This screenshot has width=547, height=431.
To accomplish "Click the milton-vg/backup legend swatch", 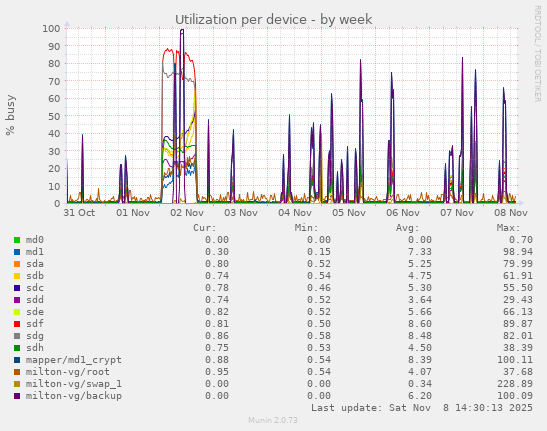I will coord(17,396).
